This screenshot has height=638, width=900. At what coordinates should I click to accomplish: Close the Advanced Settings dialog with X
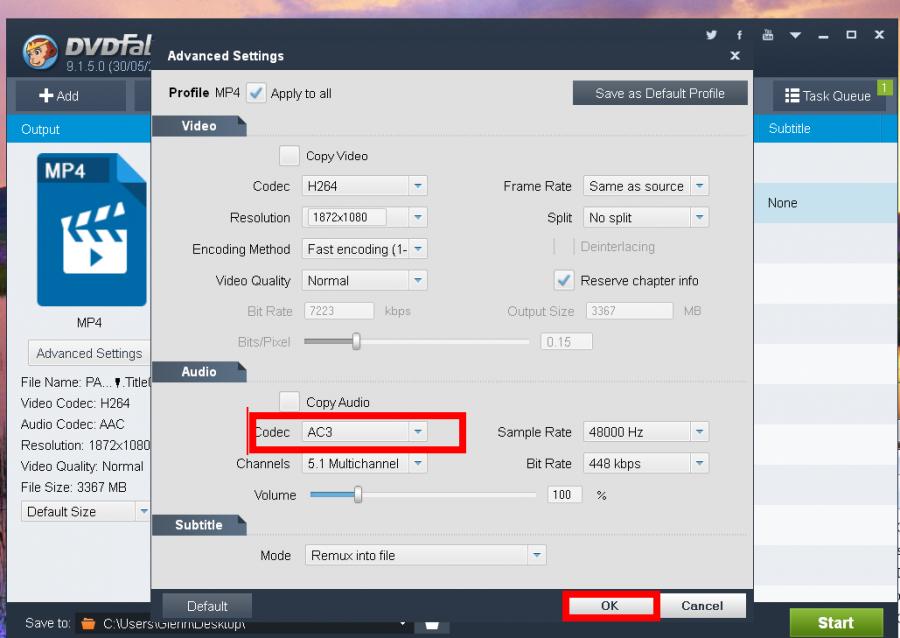[735, 56]
